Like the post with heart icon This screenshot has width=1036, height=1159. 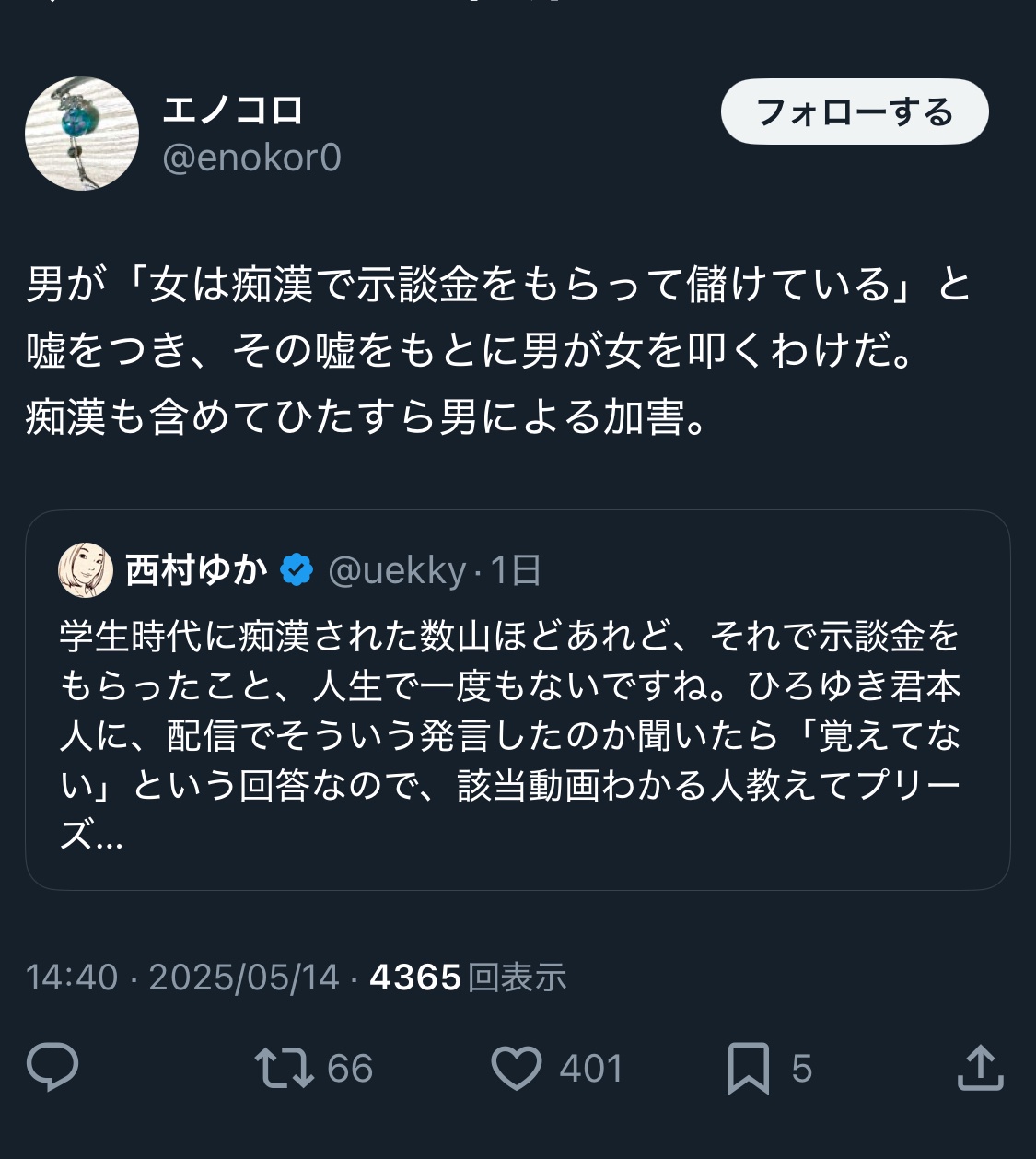tap(517, 1068)
